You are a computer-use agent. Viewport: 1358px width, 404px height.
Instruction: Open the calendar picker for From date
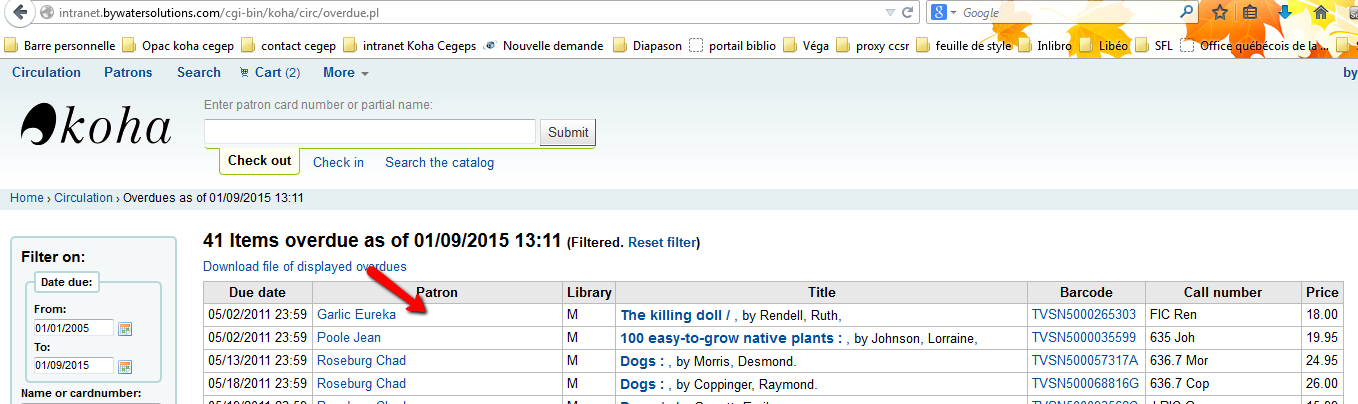coord(125,329)
